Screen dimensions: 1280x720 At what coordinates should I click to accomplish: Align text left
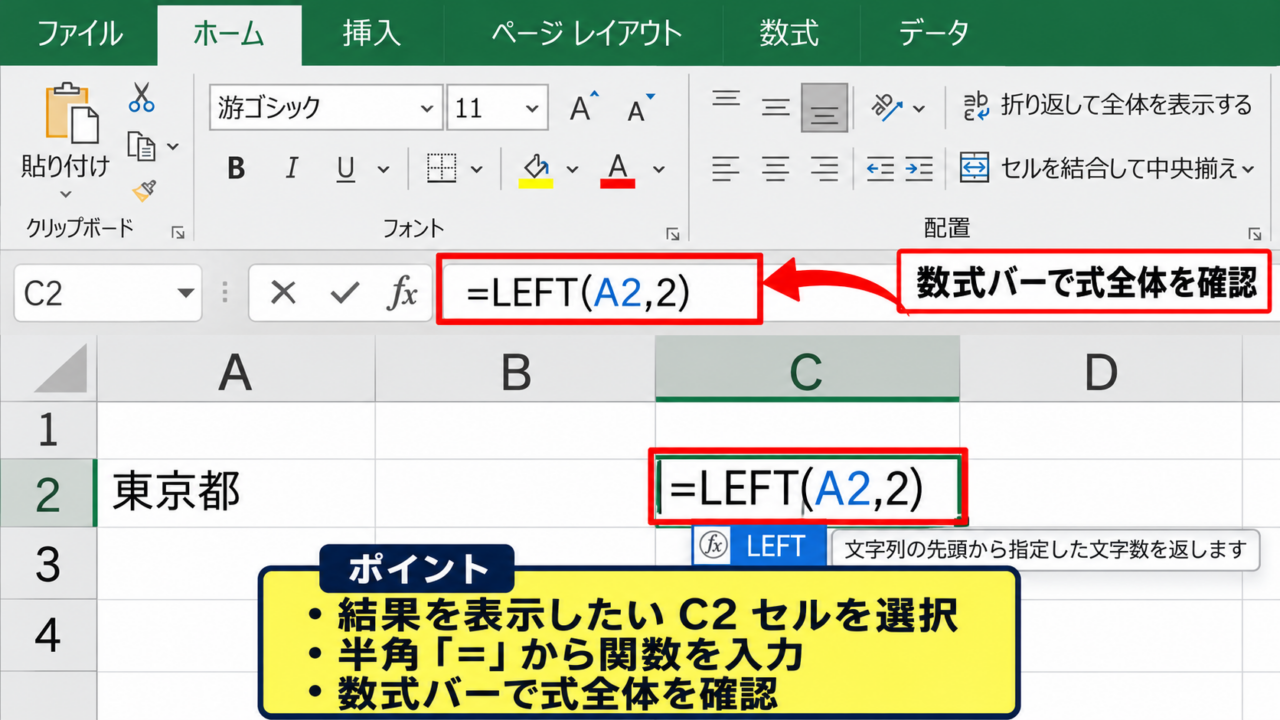tap(727, 169)
